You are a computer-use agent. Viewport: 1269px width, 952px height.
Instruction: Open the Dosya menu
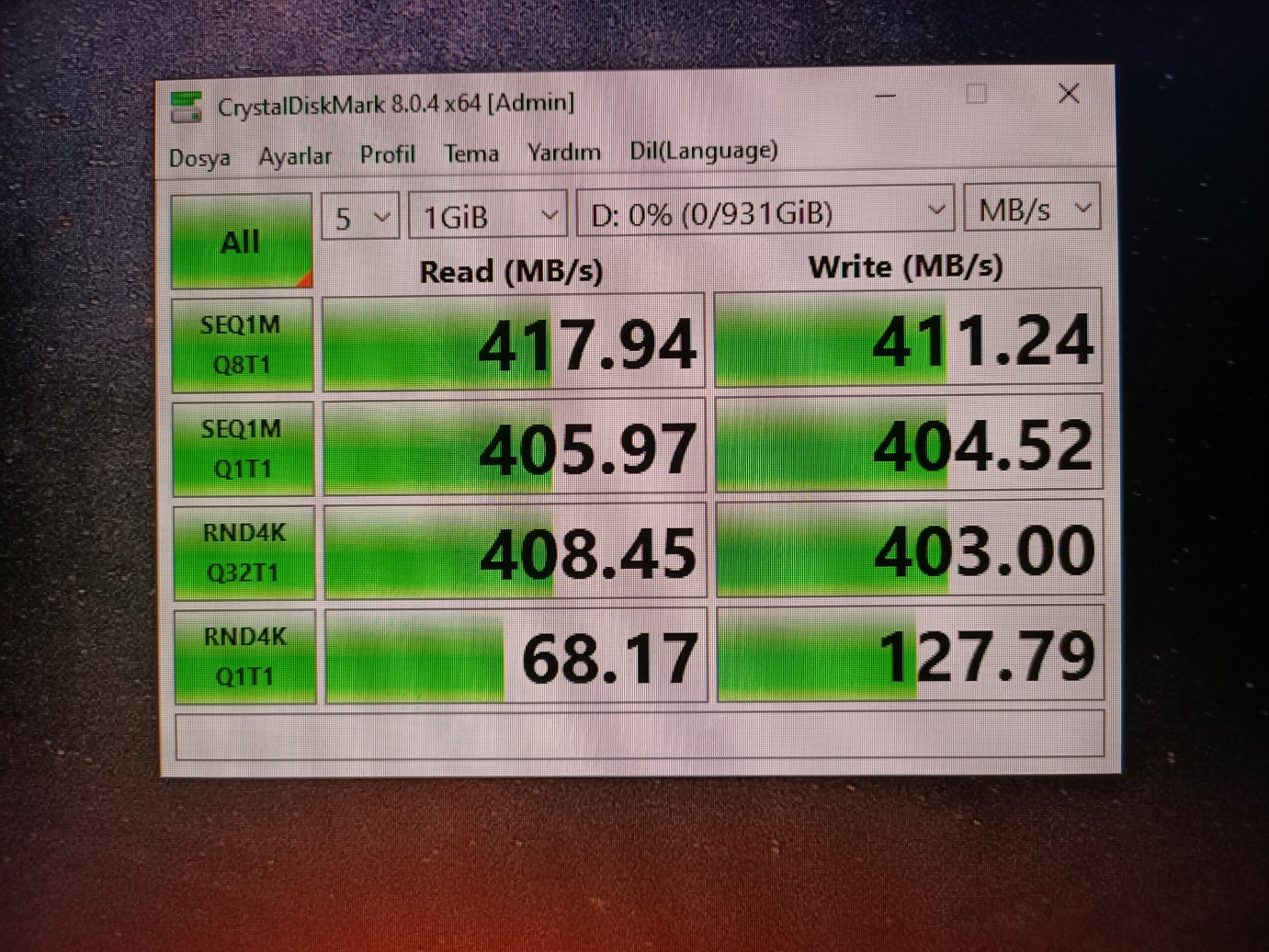(199, 158)
